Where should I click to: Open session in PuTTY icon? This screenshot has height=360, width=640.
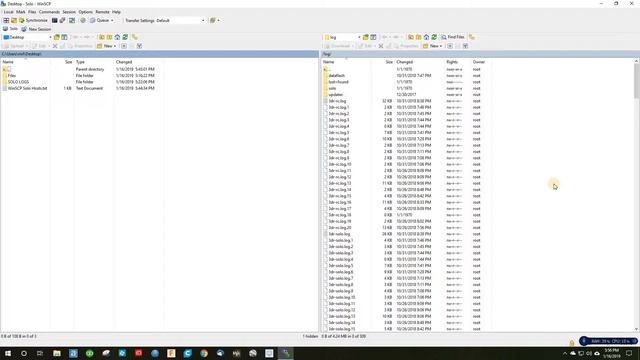[62, 20]
